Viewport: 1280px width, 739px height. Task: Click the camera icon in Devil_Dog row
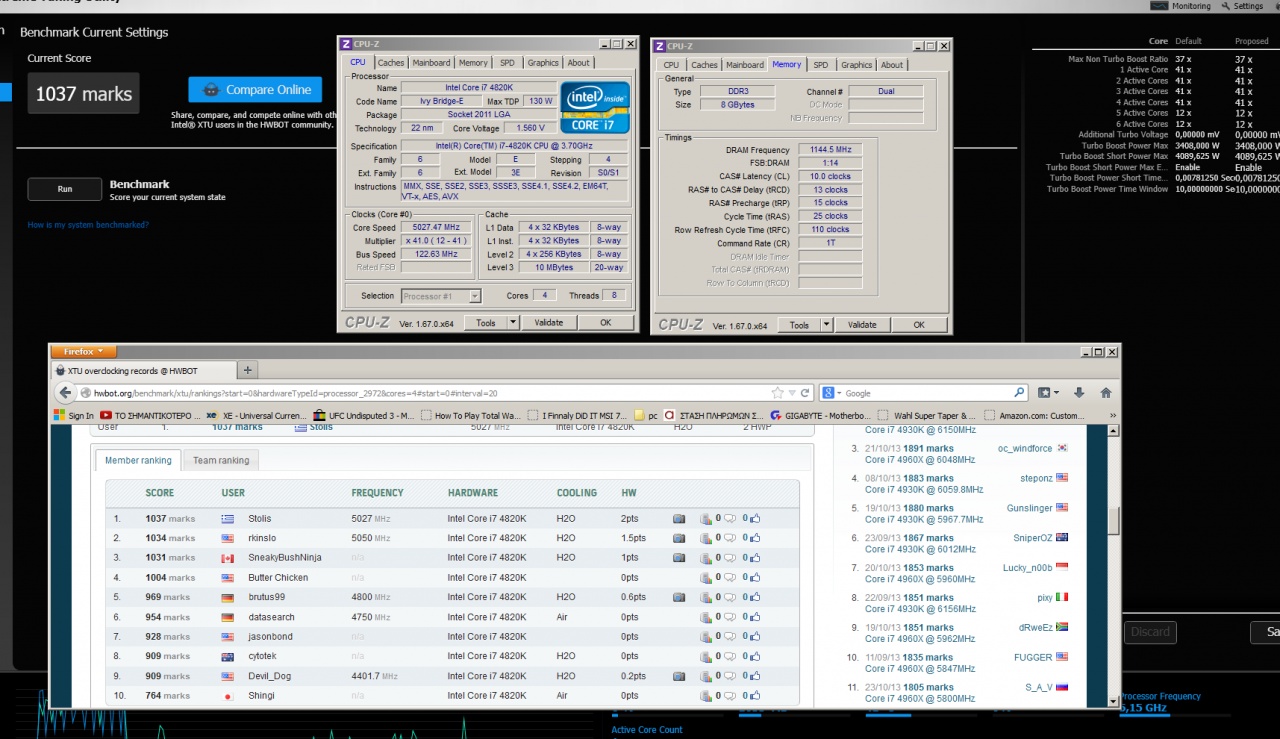[679, 676]
